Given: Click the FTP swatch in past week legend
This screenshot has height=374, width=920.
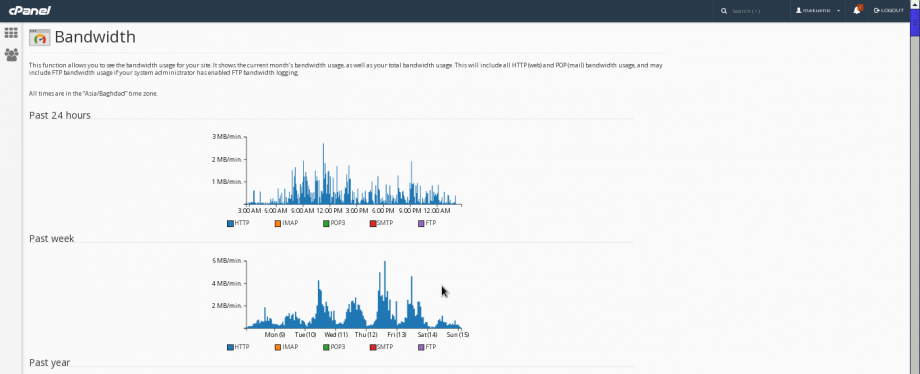Looking at the screenshot, I should tap(421, 347).
